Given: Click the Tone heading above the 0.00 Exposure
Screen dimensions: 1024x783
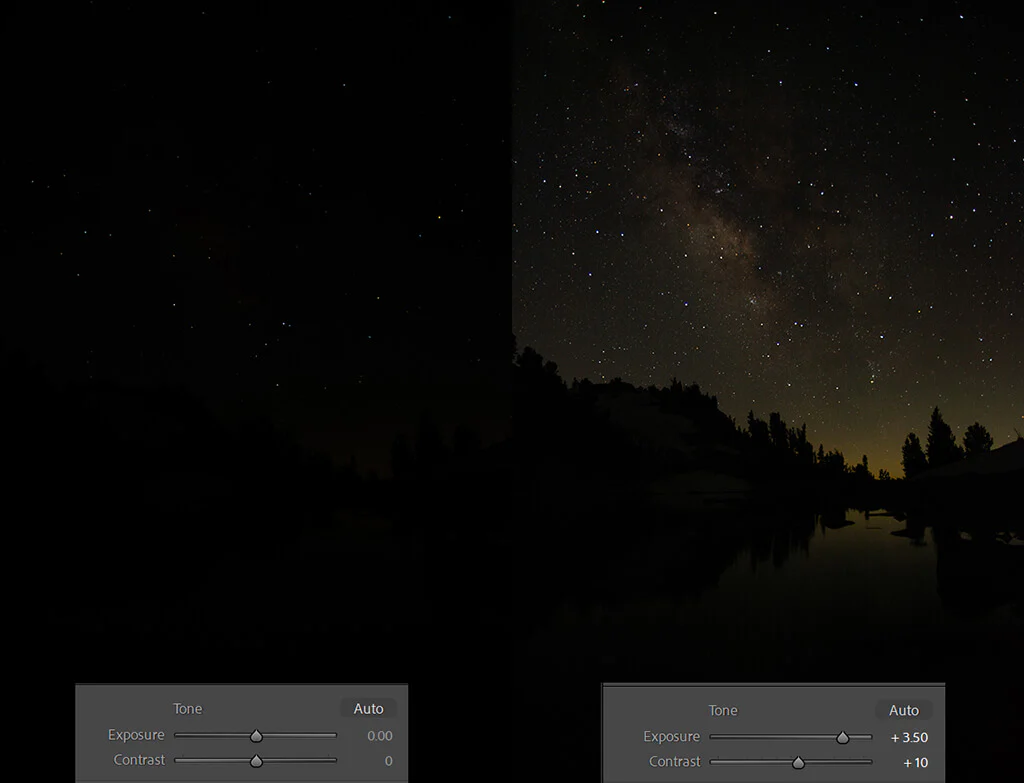Looking at the screenshot, I should [187, 709].
